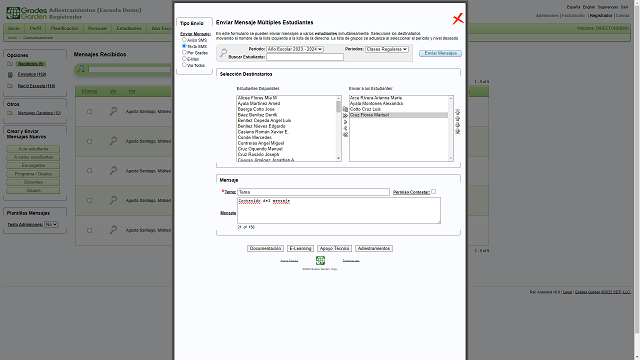View fifth received message magnifier icon
The image size is (640, 360).
pos(113,230)
